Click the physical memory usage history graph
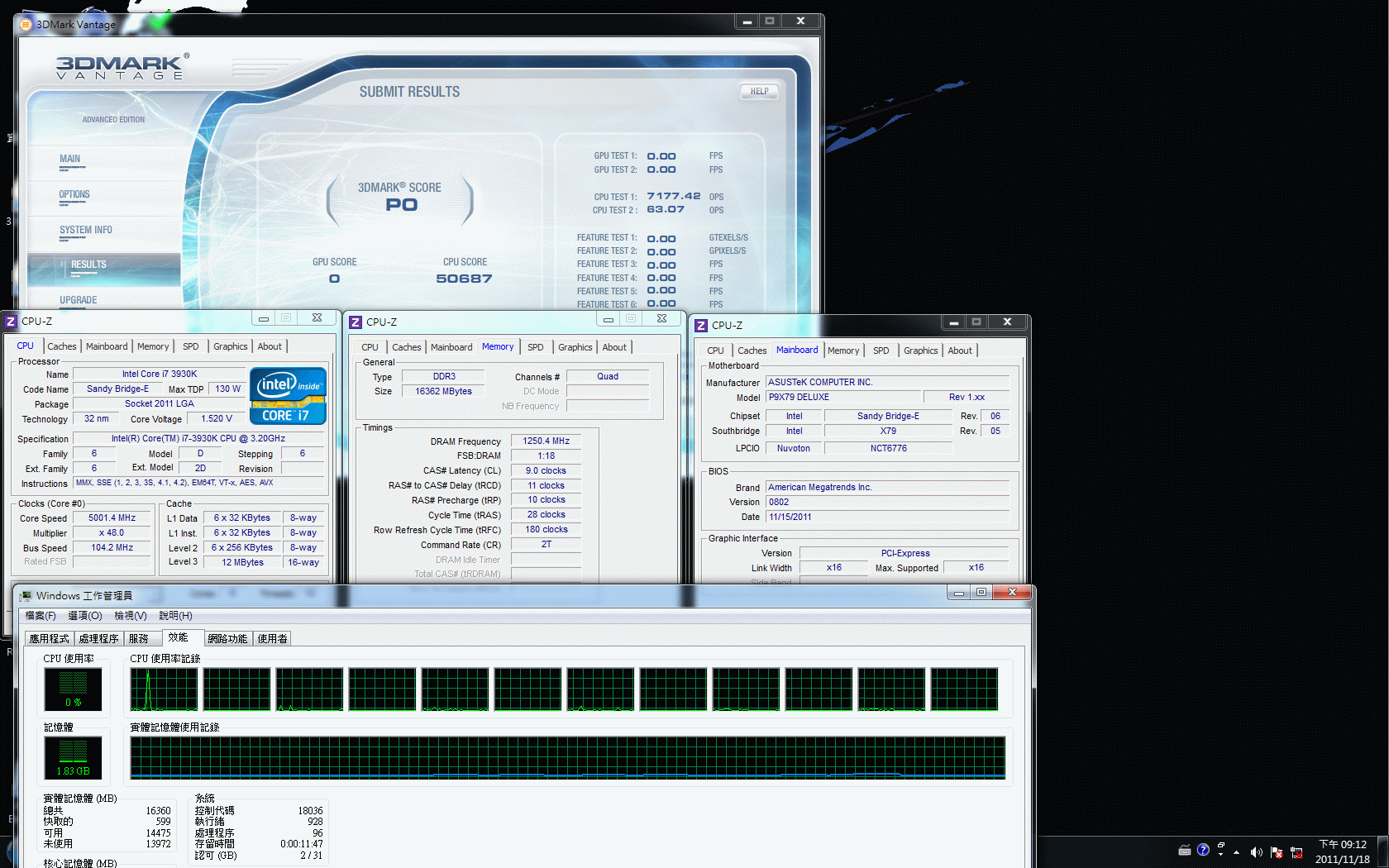Screen dimensions: 1389x868 [567, 758]
